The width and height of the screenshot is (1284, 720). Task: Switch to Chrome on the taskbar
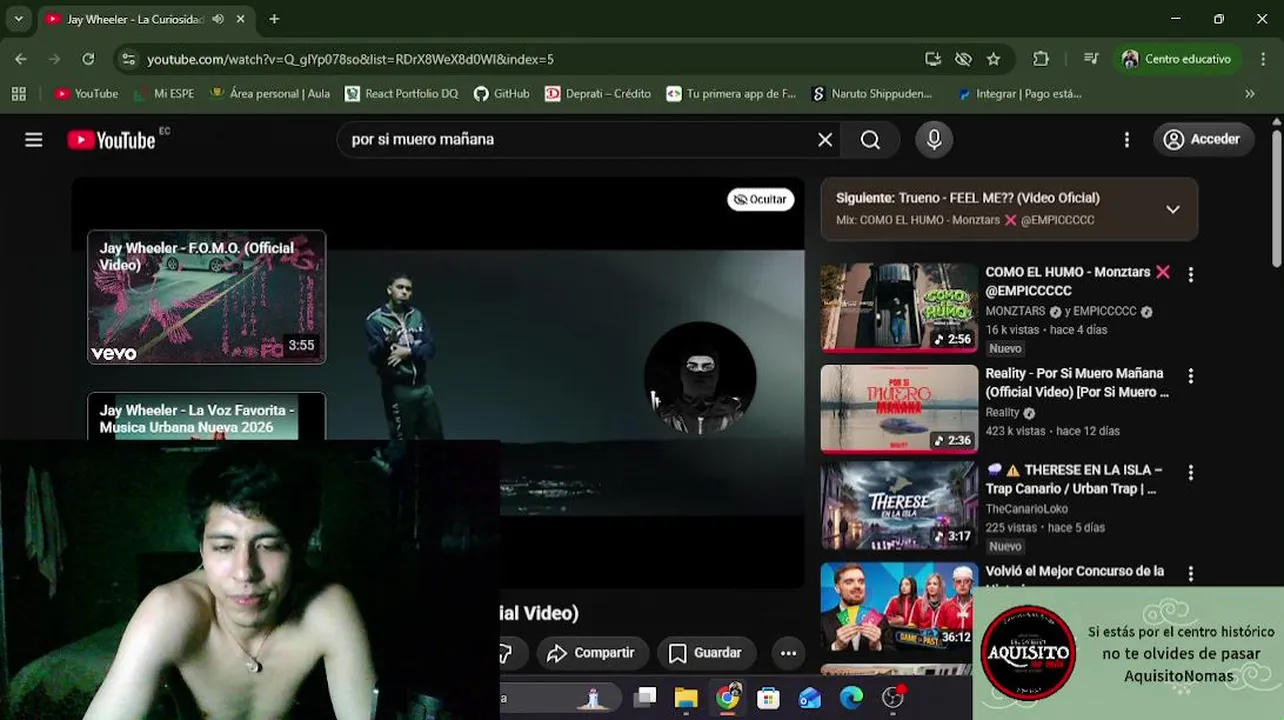click(x=728, y=697)
